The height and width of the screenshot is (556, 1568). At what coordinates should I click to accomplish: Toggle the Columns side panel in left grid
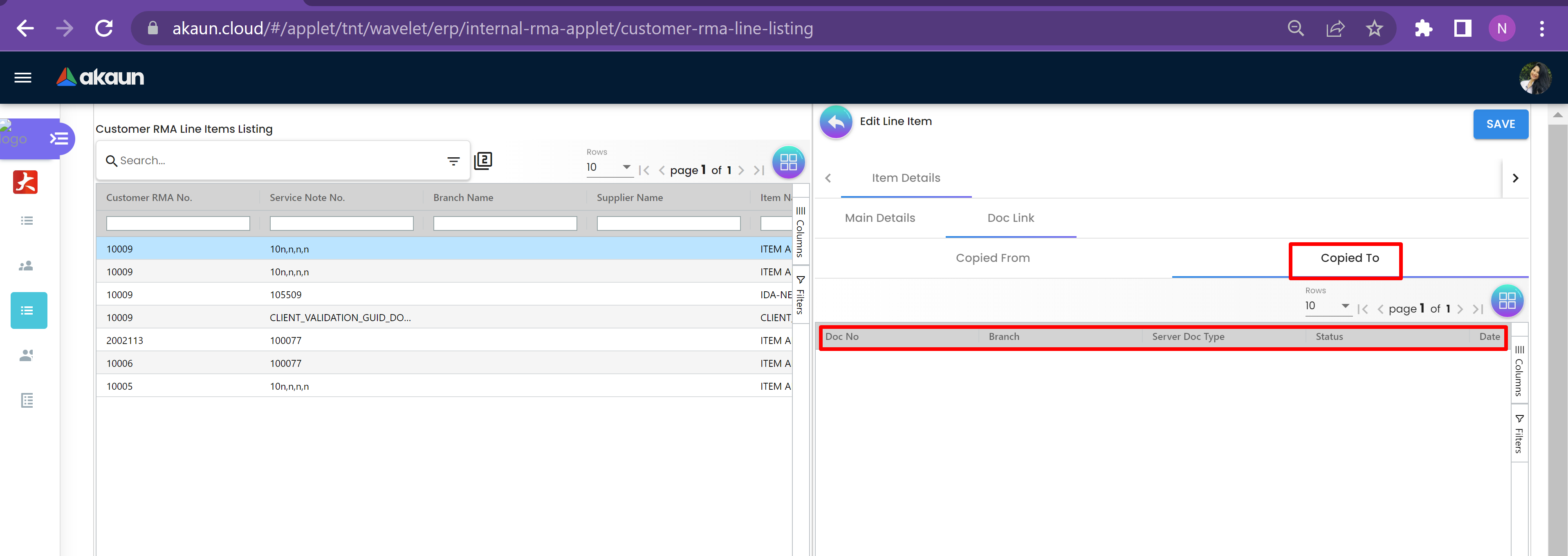click(801, 232)
